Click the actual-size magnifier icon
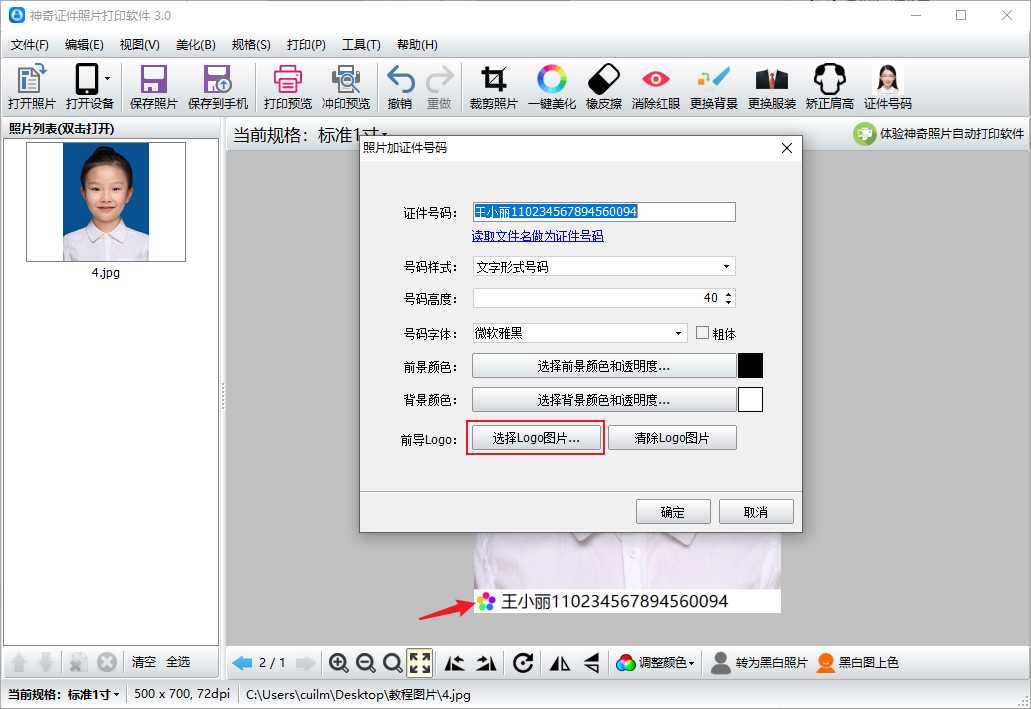Viewport: 1031px width, 709px height. coord(393,663)
